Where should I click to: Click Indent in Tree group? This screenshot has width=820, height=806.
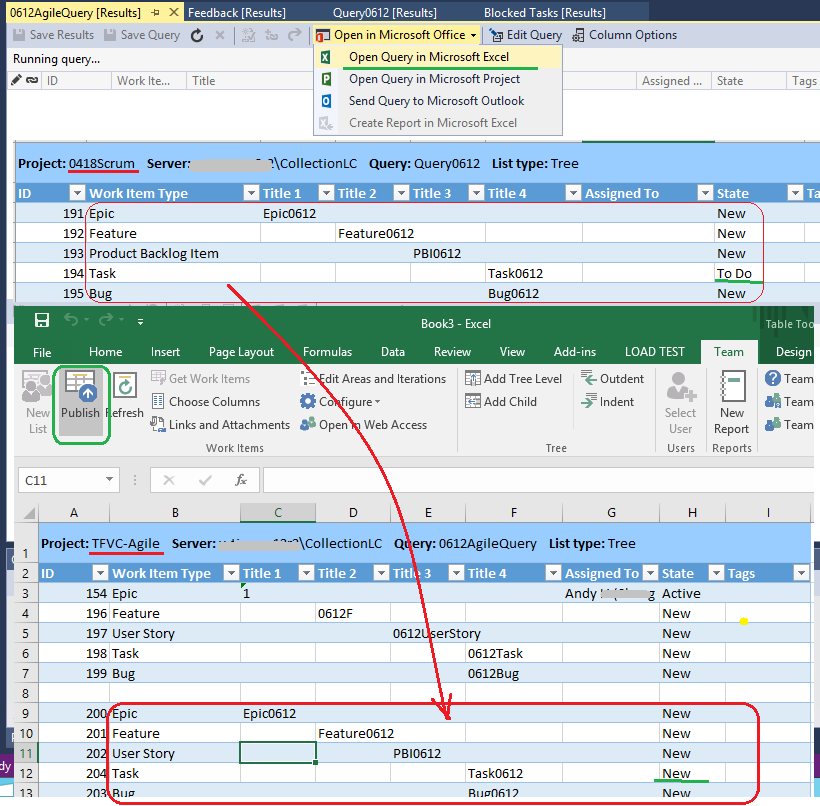click(x=607, y=402)
